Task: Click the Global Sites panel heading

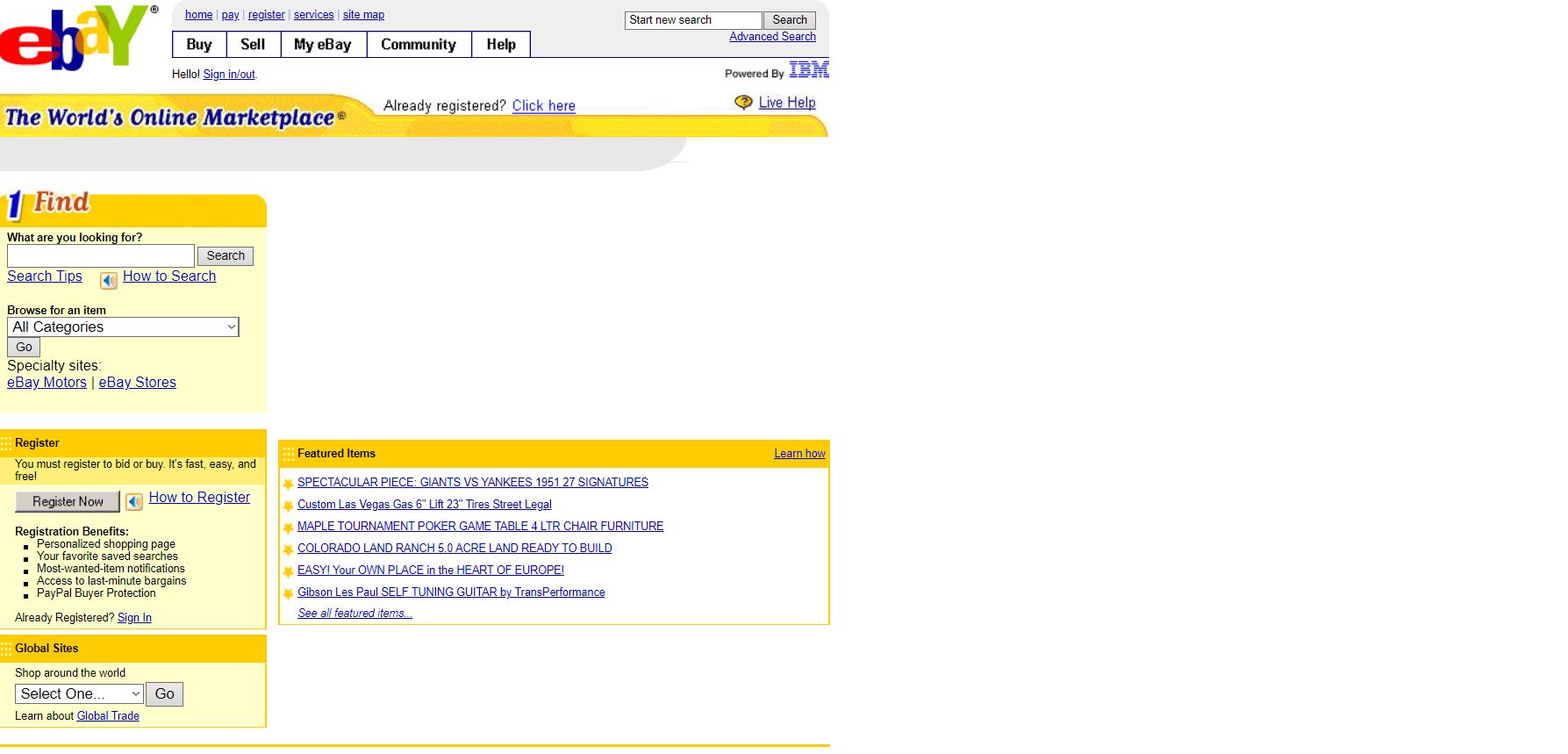Action: 47,649
